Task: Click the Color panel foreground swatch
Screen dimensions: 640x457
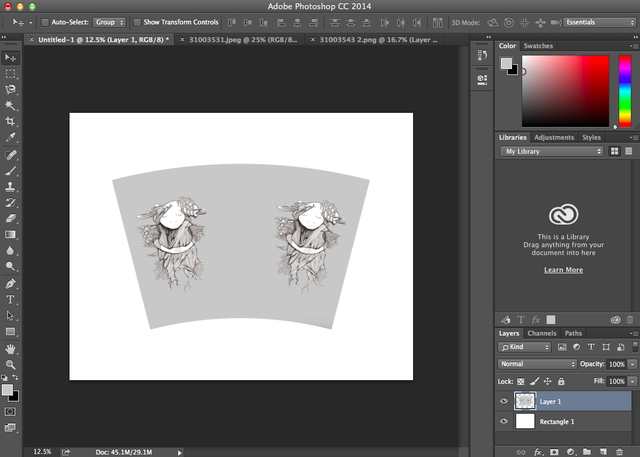Action: tap(506, 63)
